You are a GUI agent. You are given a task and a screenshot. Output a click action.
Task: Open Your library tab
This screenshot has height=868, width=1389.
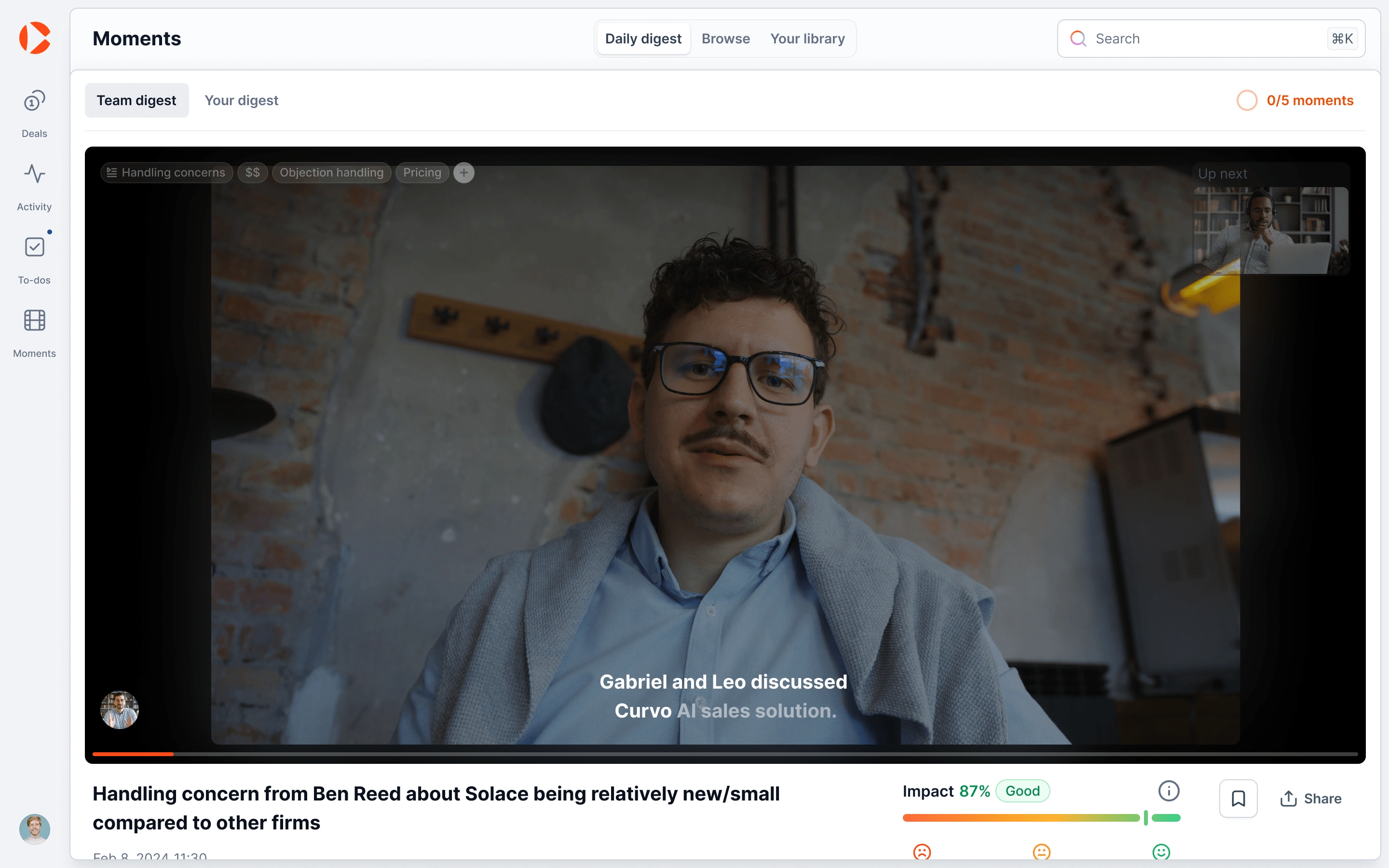807,39
